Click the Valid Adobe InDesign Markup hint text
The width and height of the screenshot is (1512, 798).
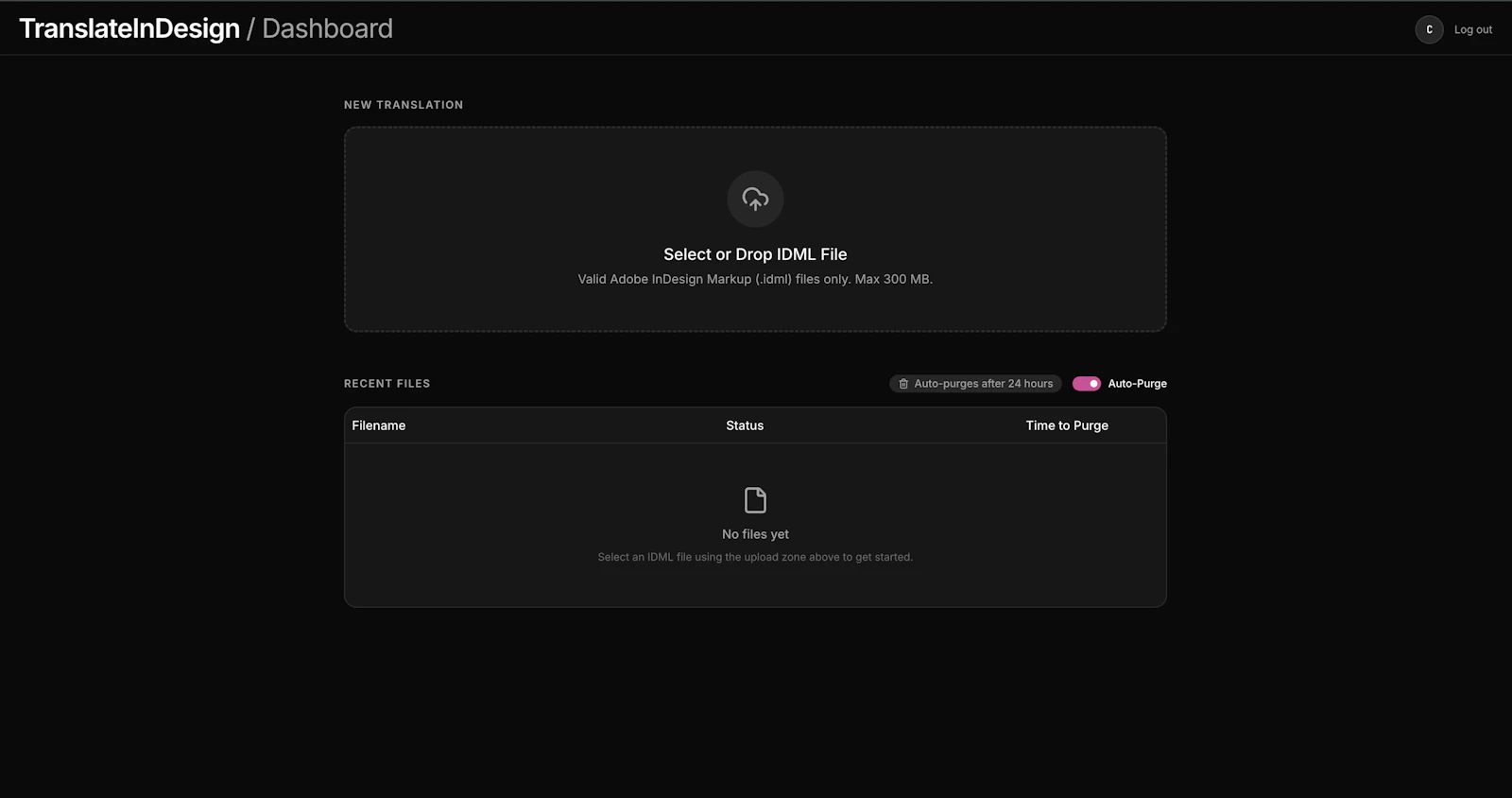[x=755, y=279]
